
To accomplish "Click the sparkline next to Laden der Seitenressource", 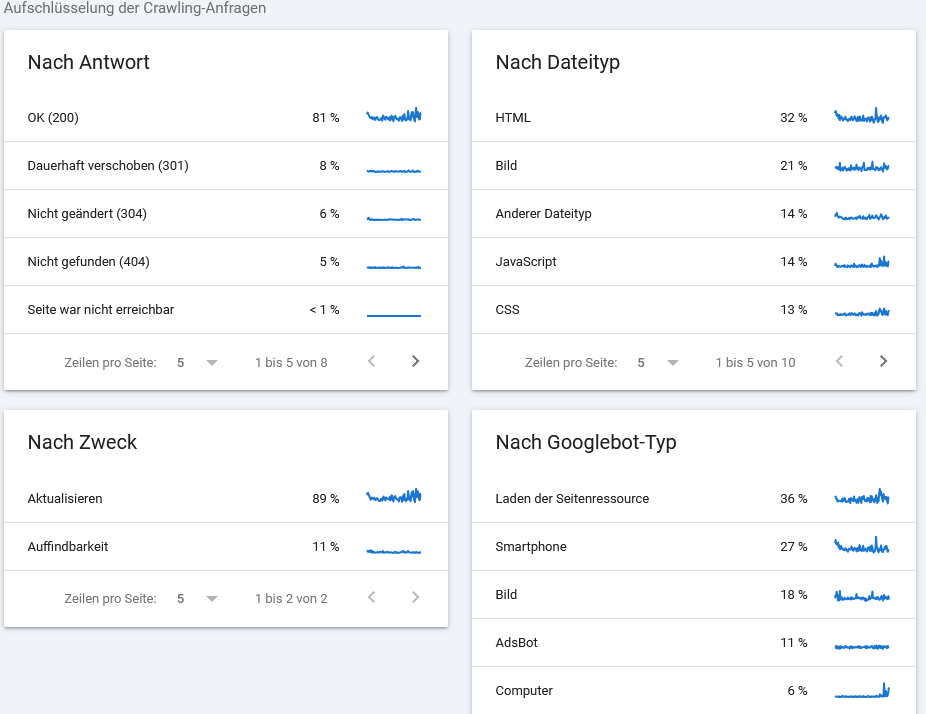I will (x=861, y=497).
